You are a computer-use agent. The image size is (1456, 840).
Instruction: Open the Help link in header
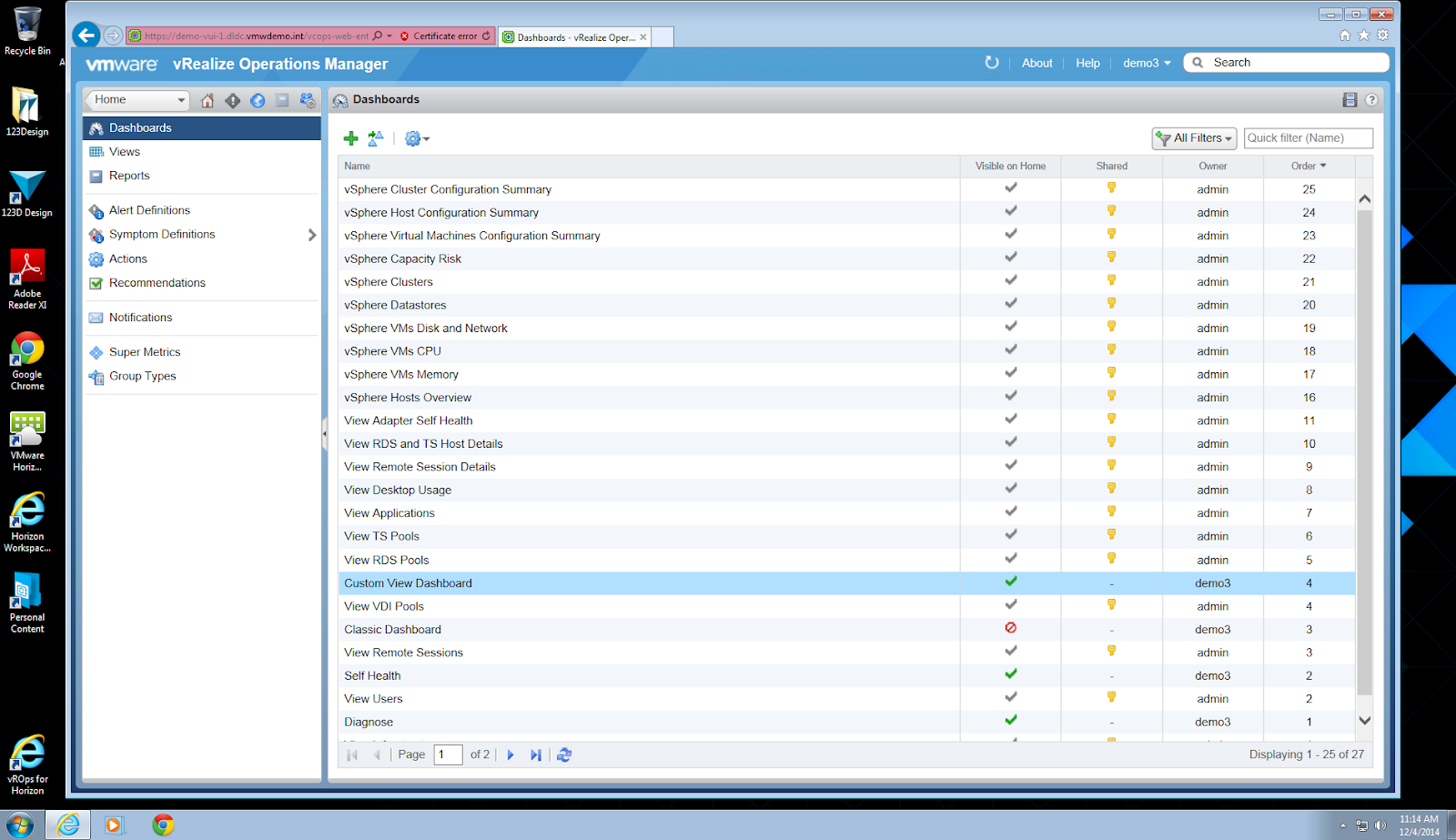pos(1087,63)
